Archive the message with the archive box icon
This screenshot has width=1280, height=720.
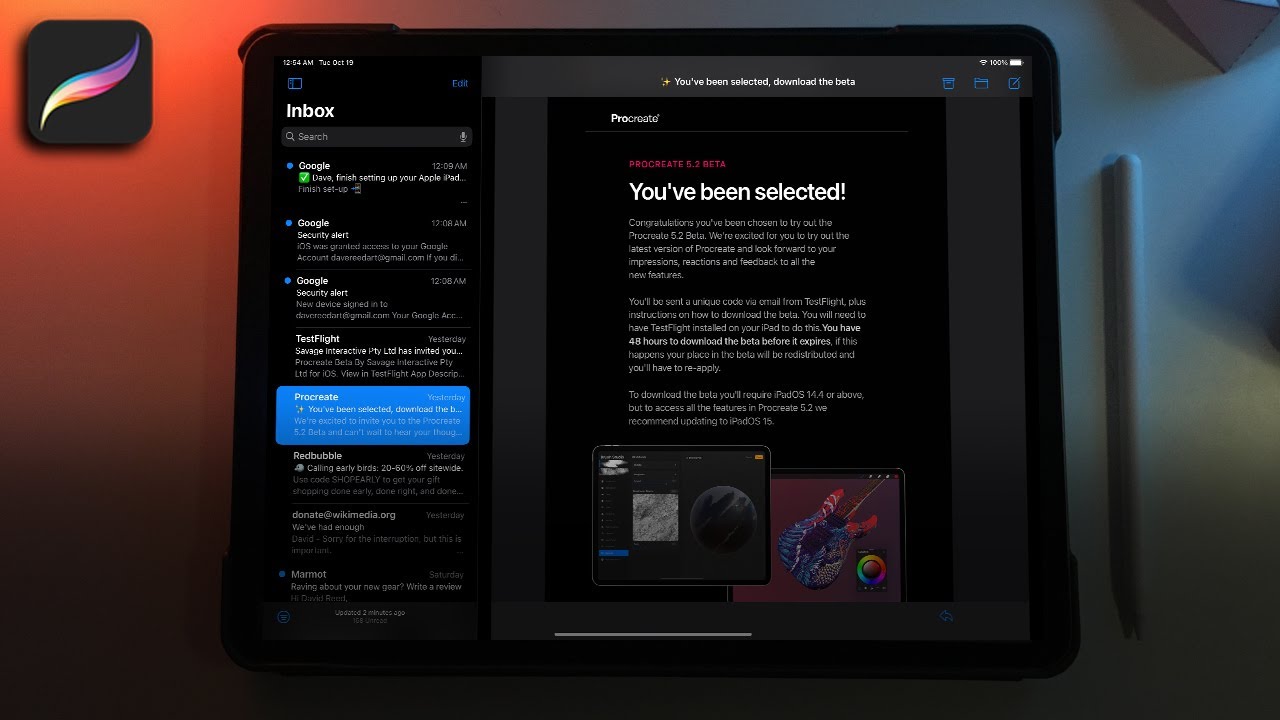tap(948, 84)
